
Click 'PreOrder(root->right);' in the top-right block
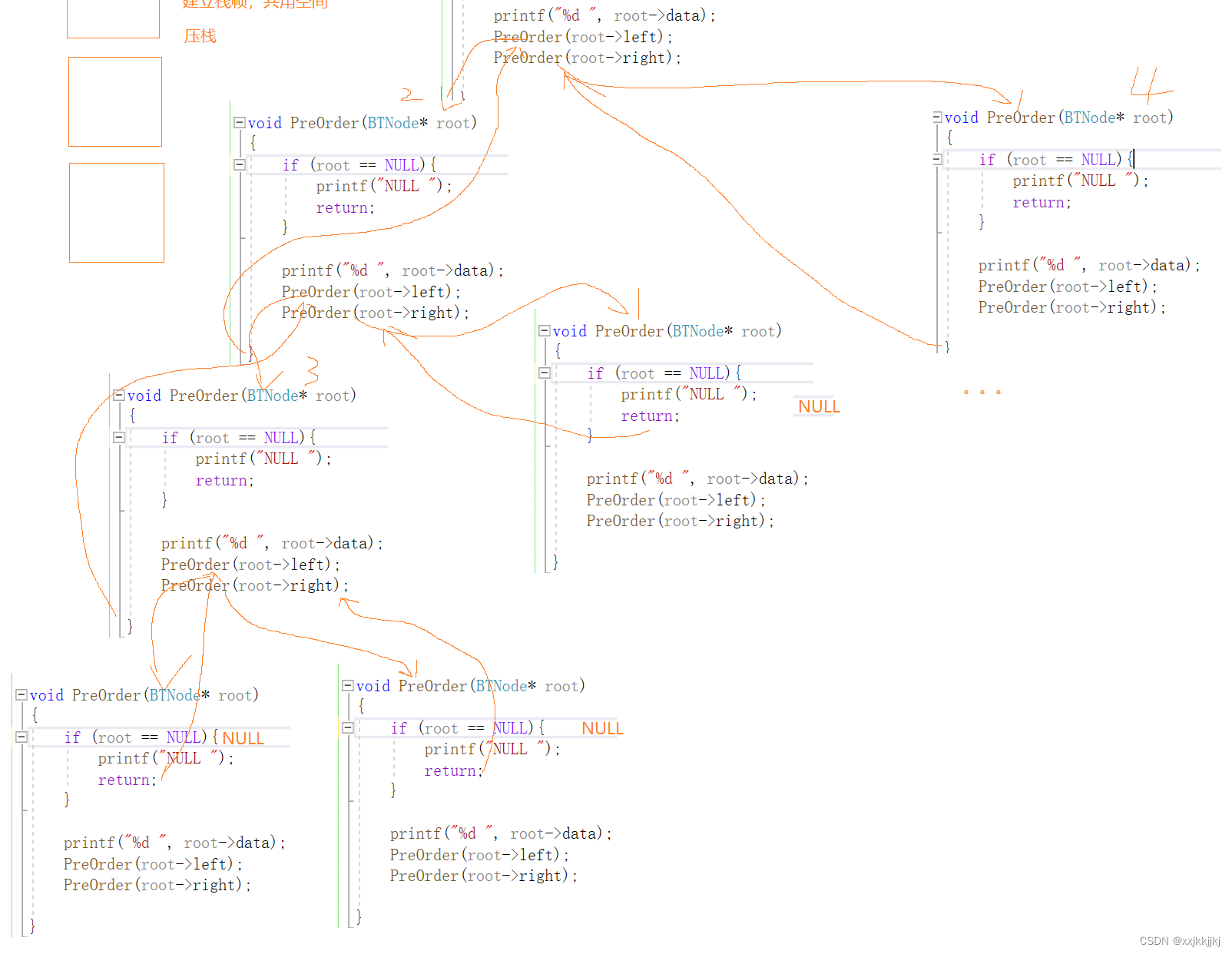click(1072, 307)
